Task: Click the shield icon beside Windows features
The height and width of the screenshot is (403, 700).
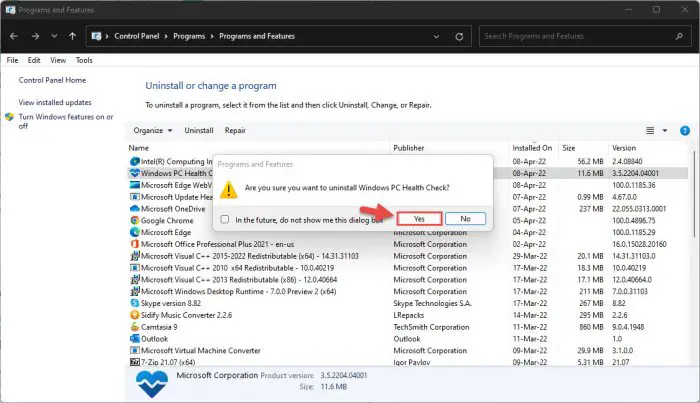Action: coord(9,117)
